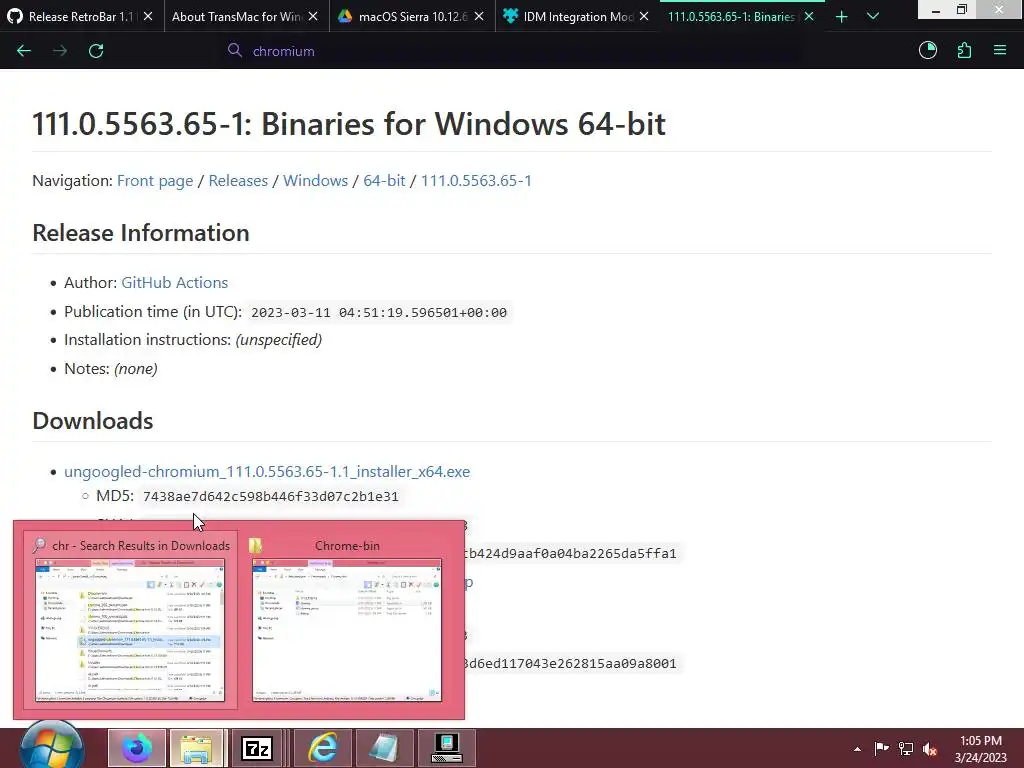Open Windows Explorer from the taskbar
Screen dimensions: 1024x768
[x=197, y=748]
